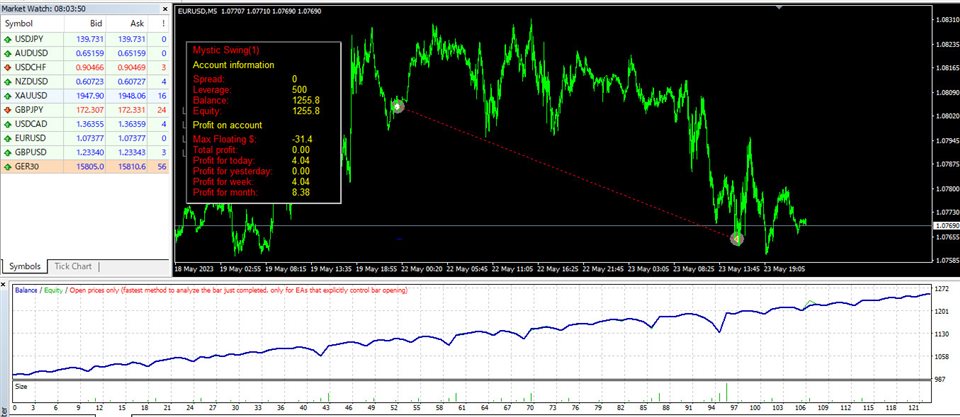Select XAUUSD symbol arrow icon
The image size is (960, 417).
point(7,96)
